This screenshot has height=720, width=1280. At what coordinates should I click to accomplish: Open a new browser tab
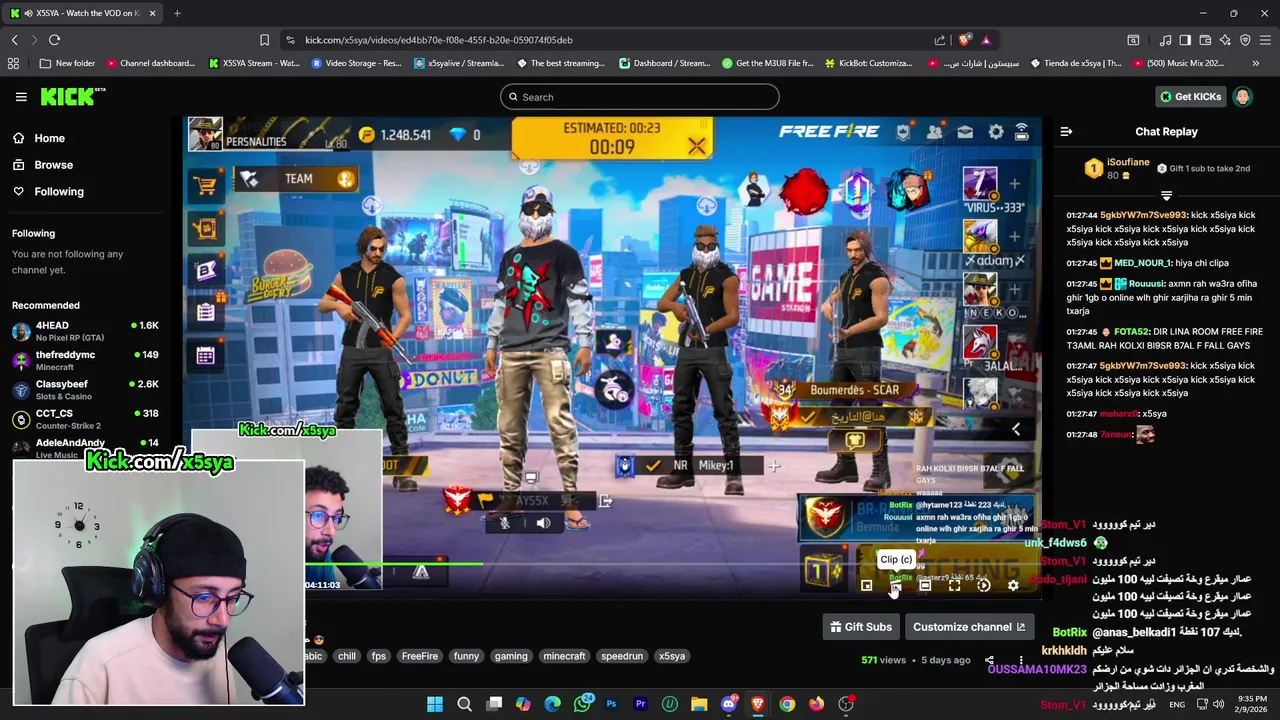point(177,13)
